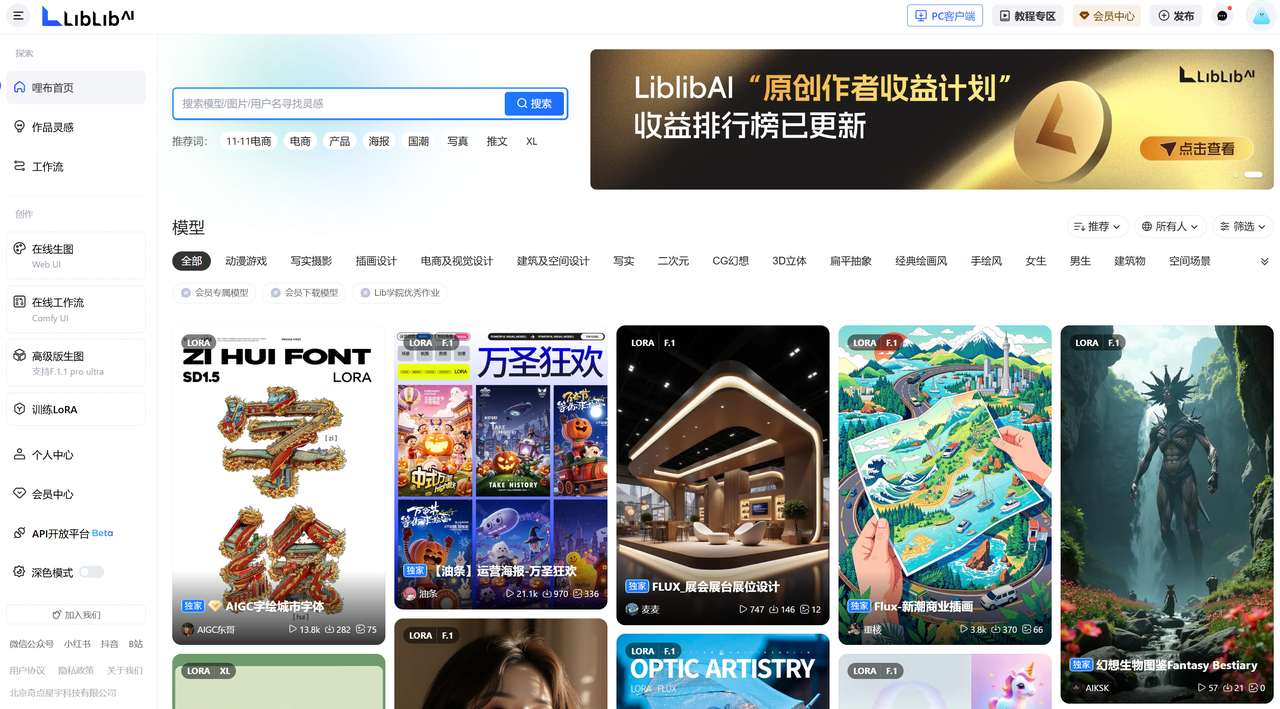Viewport: 1280px width, 709px height.
Task: Select the 手绘风 category tab
Action: tap(986, 261)
